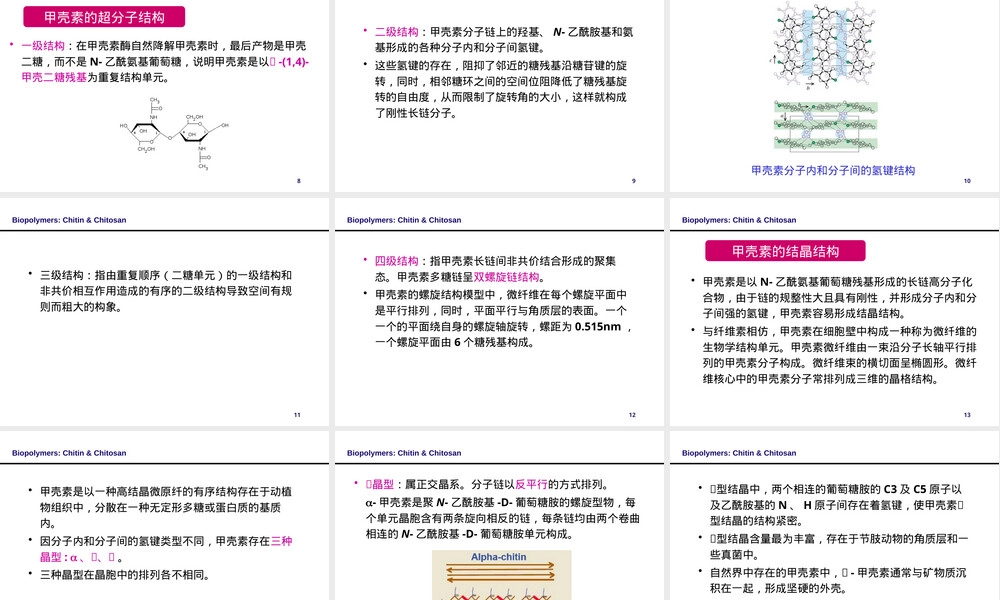The height and width of the screenshot is (600, 1000).
Task: Click the Alpha-chitin label in the diagram
Action: coord(499,557)
